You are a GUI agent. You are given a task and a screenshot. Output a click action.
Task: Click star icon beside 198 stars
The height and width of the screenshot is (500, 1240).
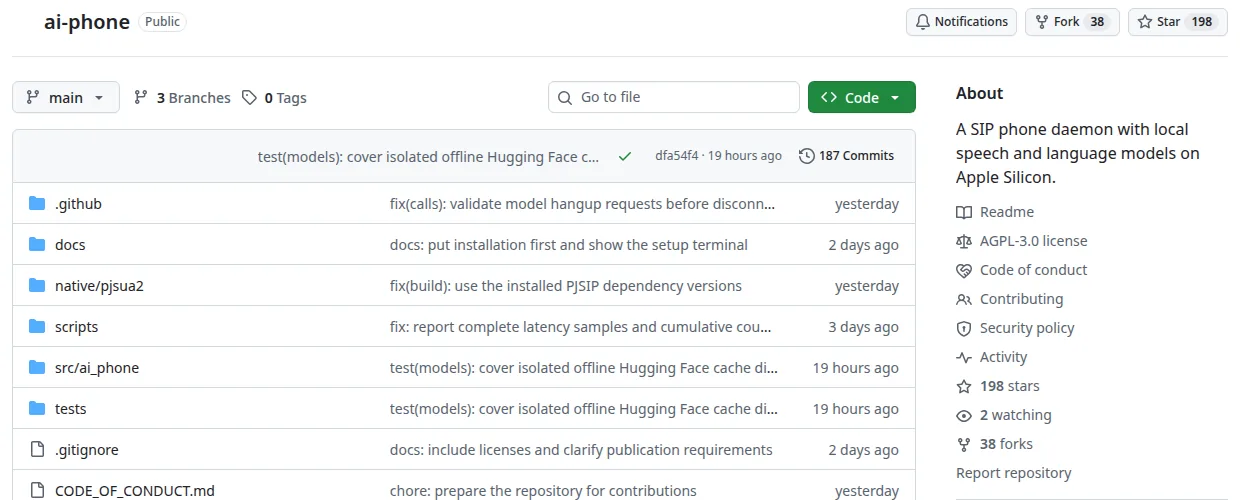point(964,386)
